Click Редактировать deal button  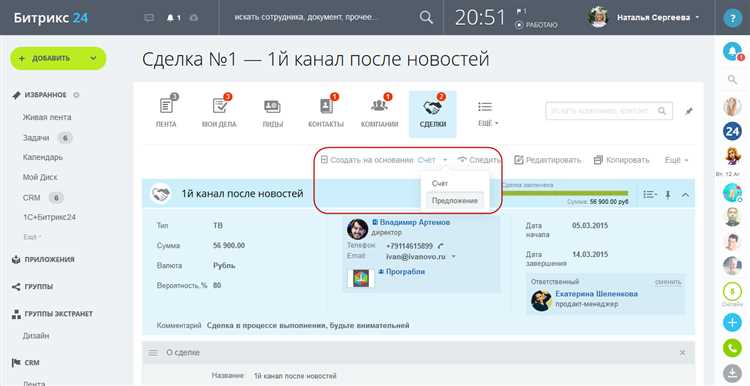(x=548, y=160)
